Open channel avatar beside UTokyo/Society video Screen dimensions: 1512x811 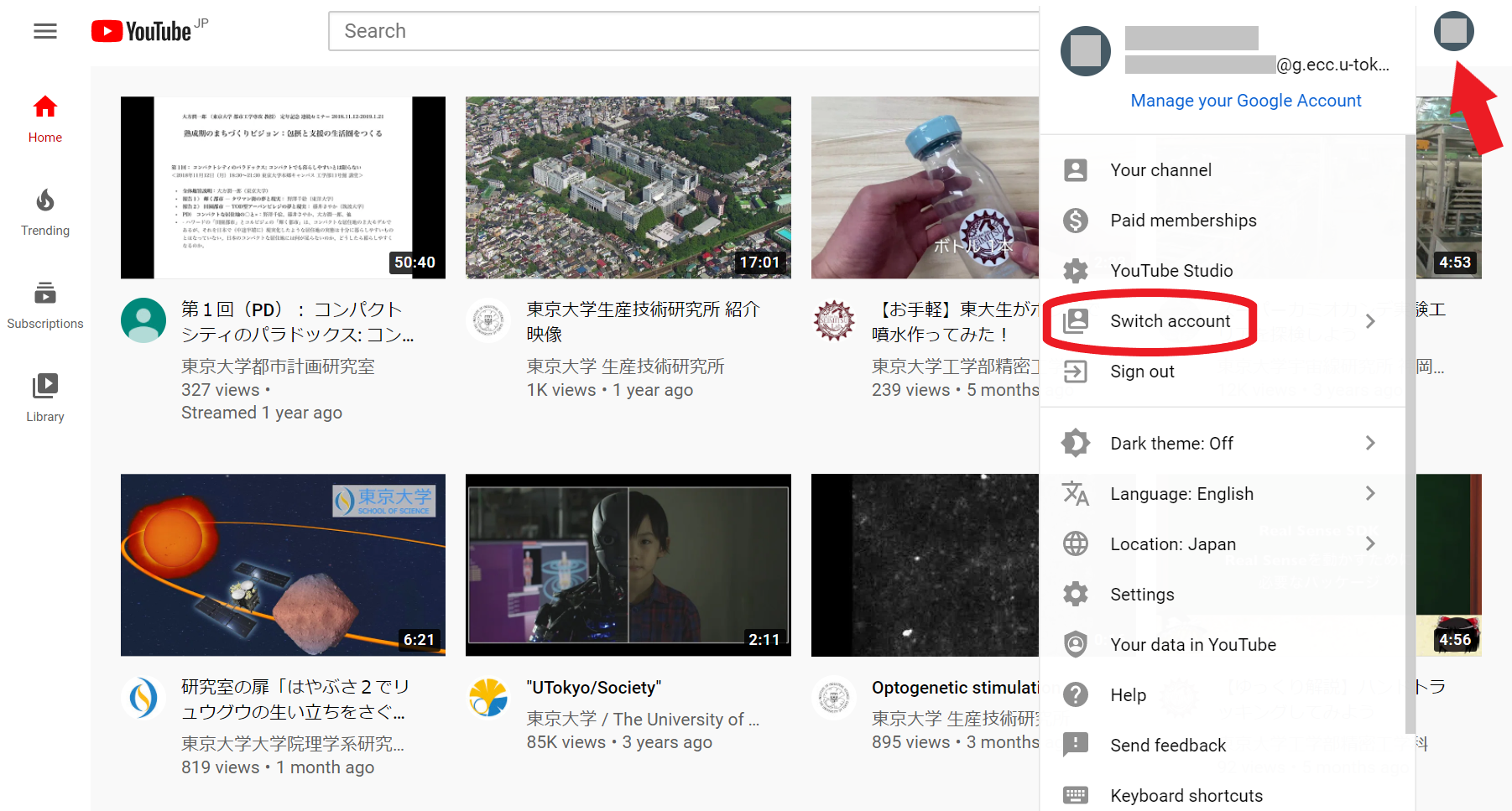[x=488, y=698]
